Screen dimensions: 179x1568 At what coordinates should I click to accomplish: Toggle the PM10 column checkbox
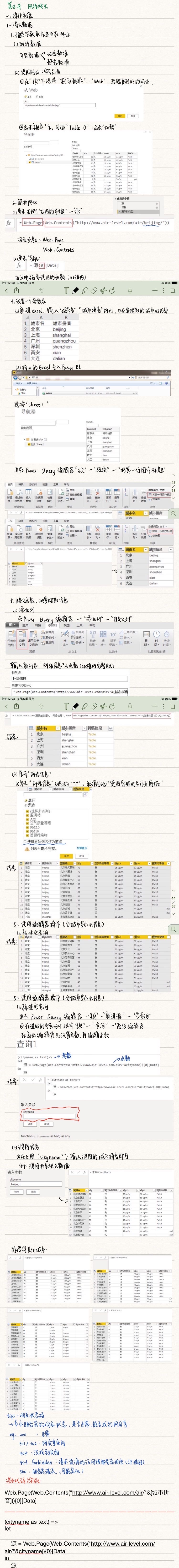[27, 831]
